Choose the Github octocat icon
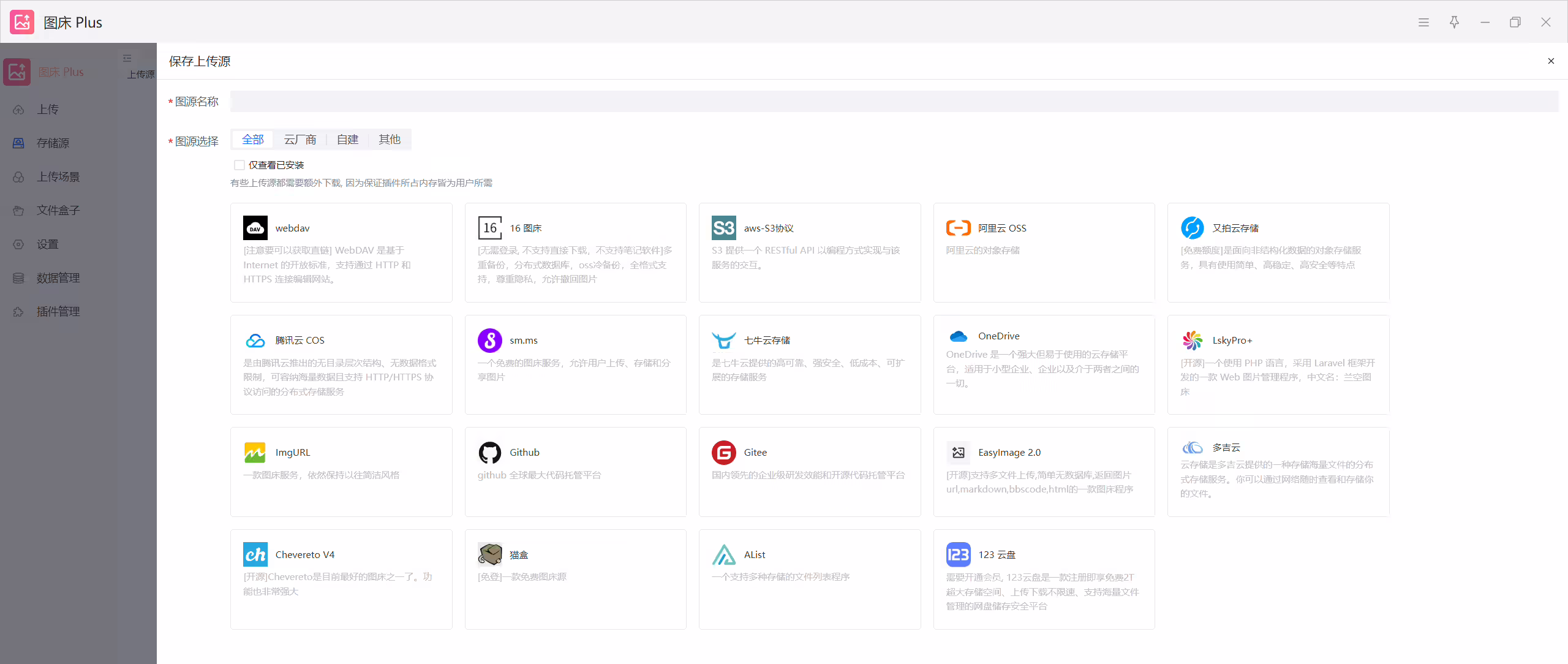This screenshot has height=664, width=1568. 489,453
